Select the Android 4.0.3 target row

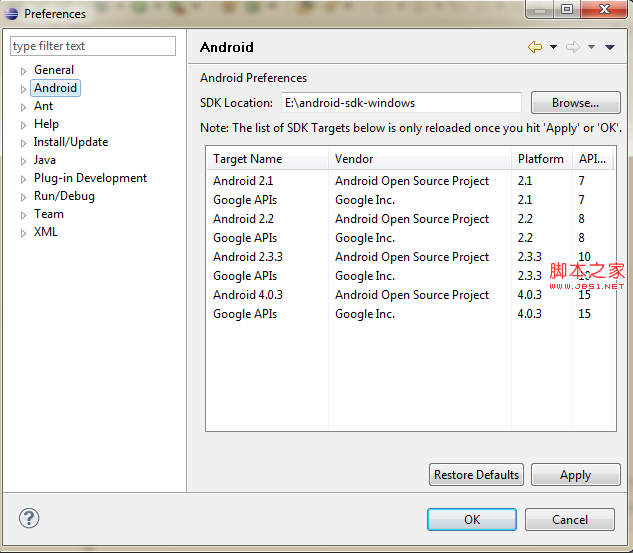411,295
